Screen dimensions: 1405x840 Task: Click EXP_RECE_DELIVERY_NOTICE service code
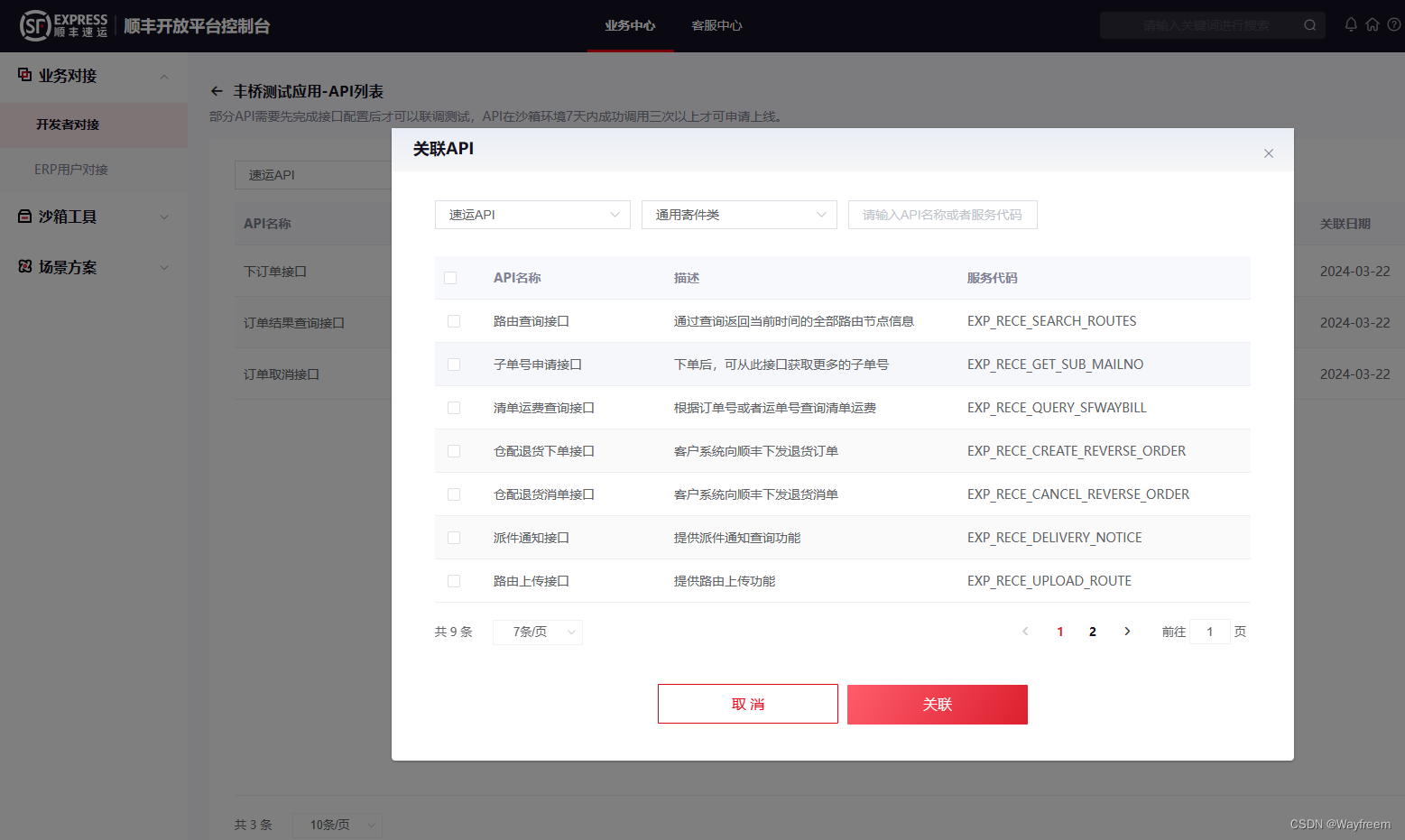1055,538
